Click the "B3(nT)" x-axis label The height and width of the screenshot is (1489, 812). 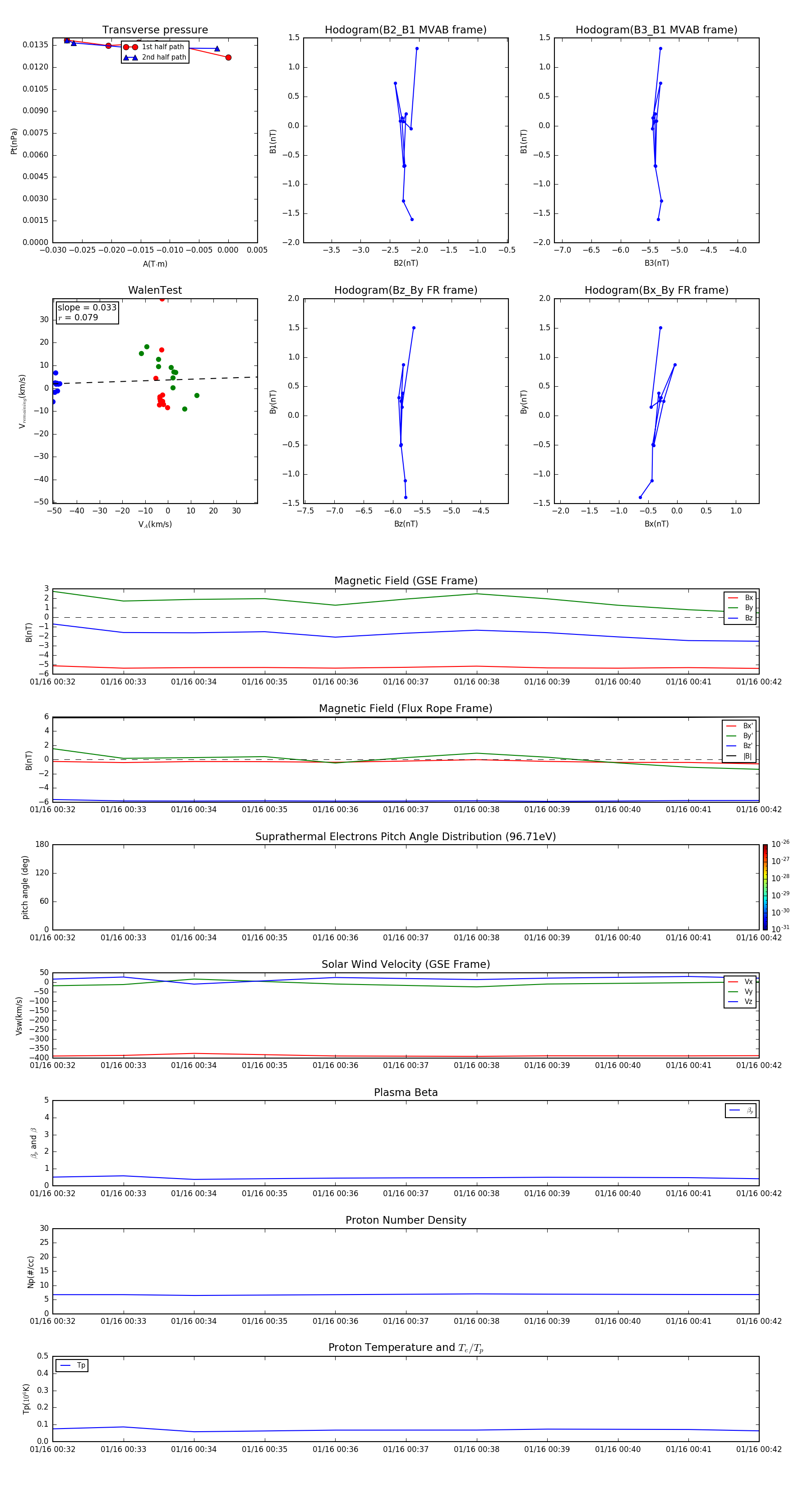(x=656, y=263)
